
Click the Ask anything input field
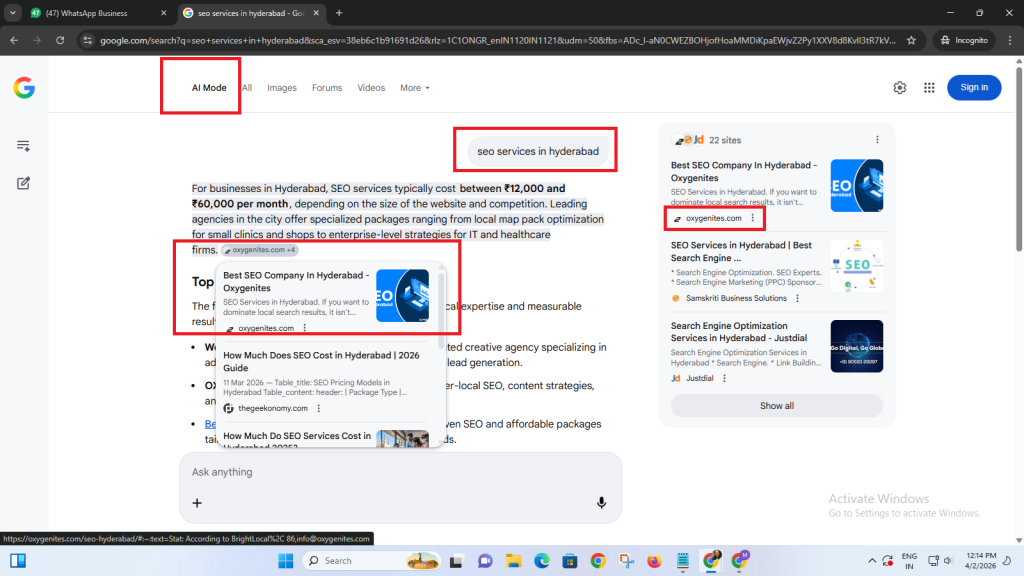click(400, 472)
